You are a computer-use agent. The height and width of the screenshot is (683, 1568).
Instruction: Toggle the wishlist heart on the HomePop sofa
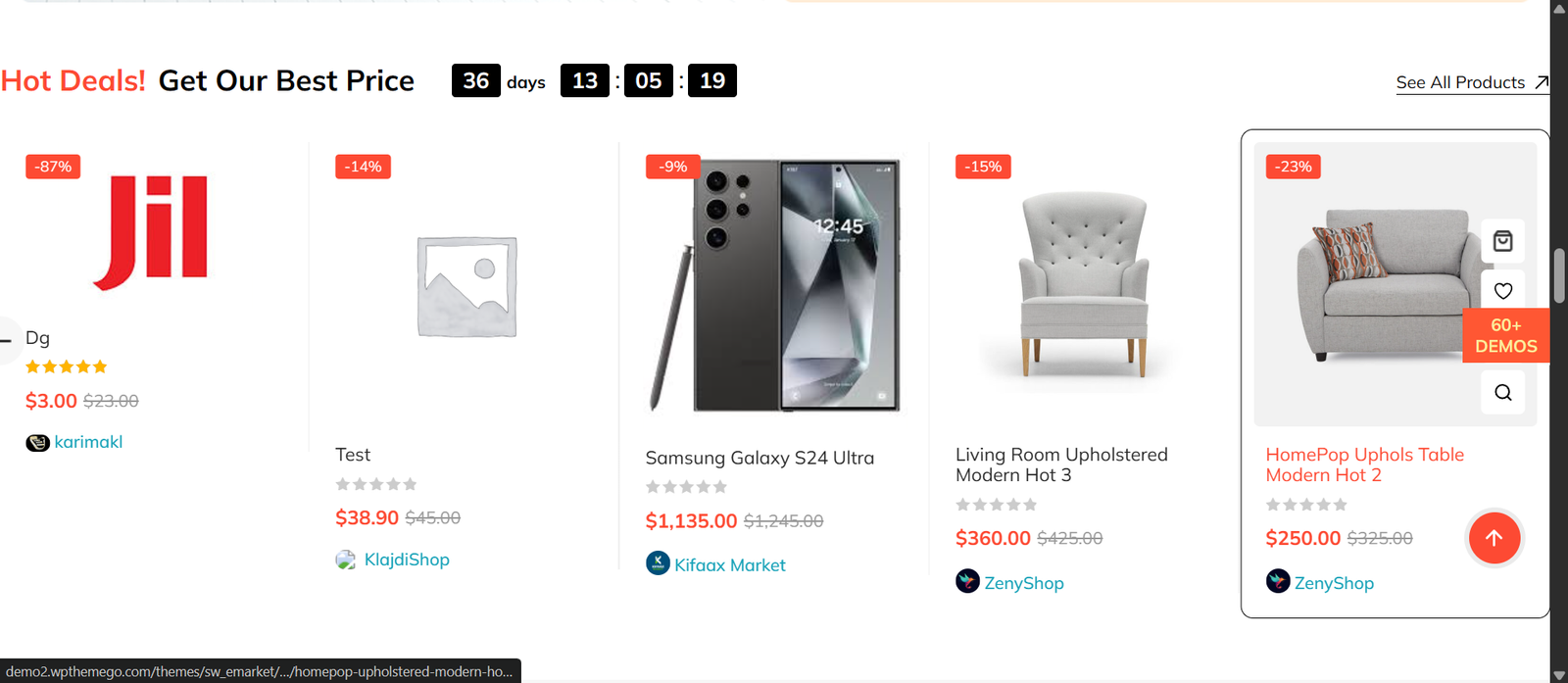pos(1502,291)
